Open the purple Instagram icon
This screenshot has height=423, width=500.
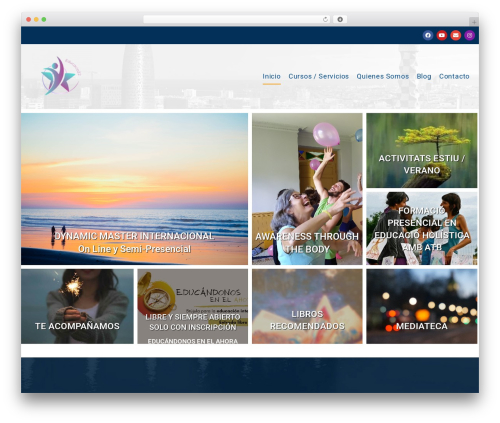click(x=470, y=35)
